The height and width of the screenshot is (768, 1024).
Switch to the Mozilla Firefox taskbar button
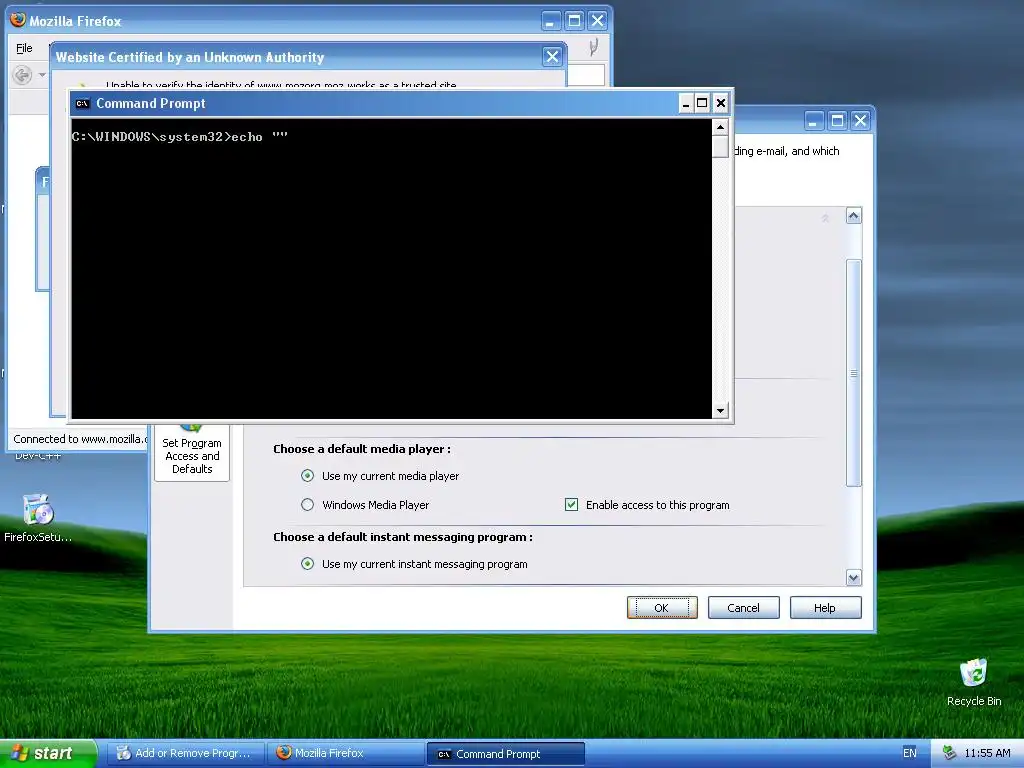tap(346, 753)
